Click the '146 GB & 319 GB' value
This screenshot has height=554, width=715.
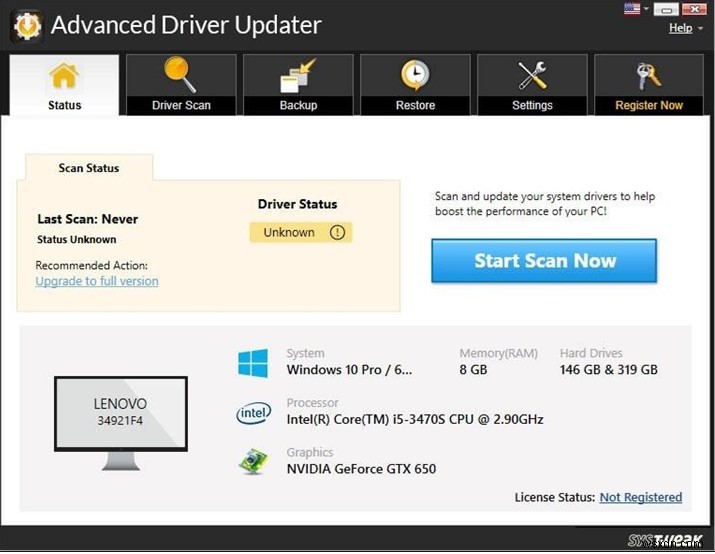[609, 370]
